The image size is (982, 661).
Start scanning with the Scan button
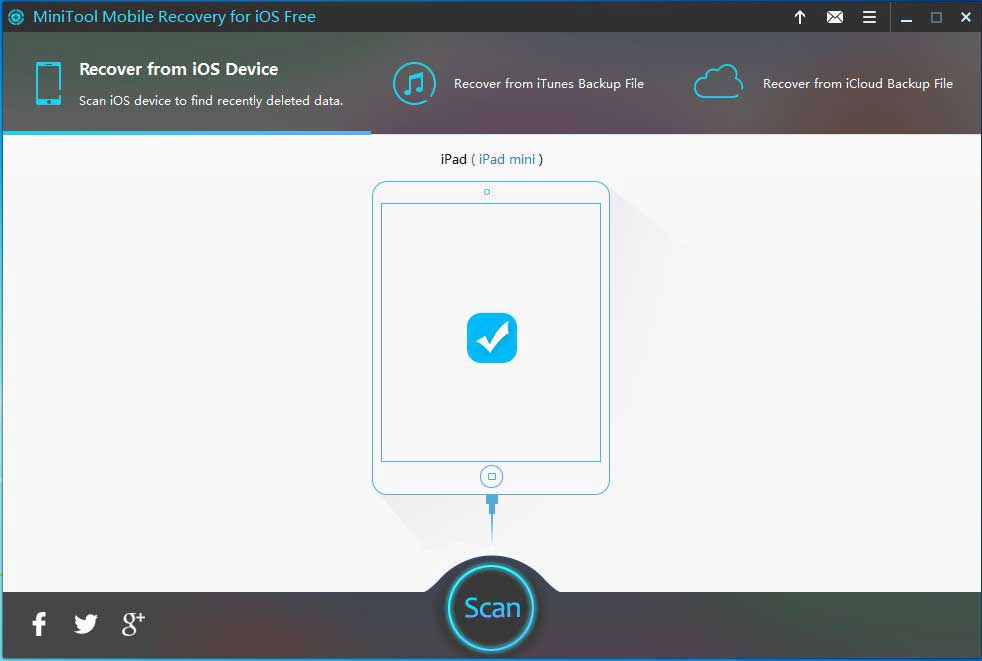492,608
